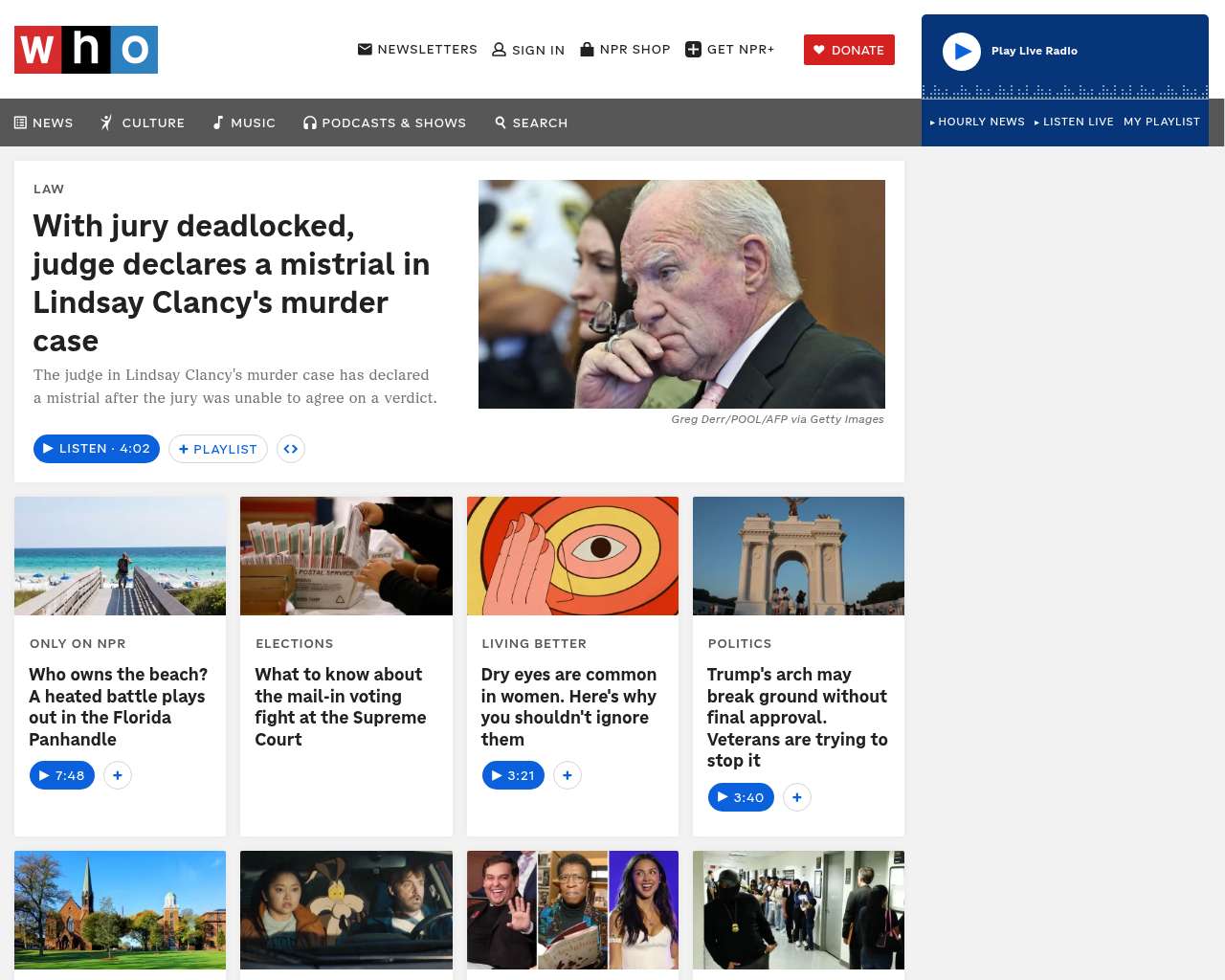The width and height of the screenshot is (1225, 980).
Task: Open the mail-in voting story thumbnail
Action: click(346, 556)
